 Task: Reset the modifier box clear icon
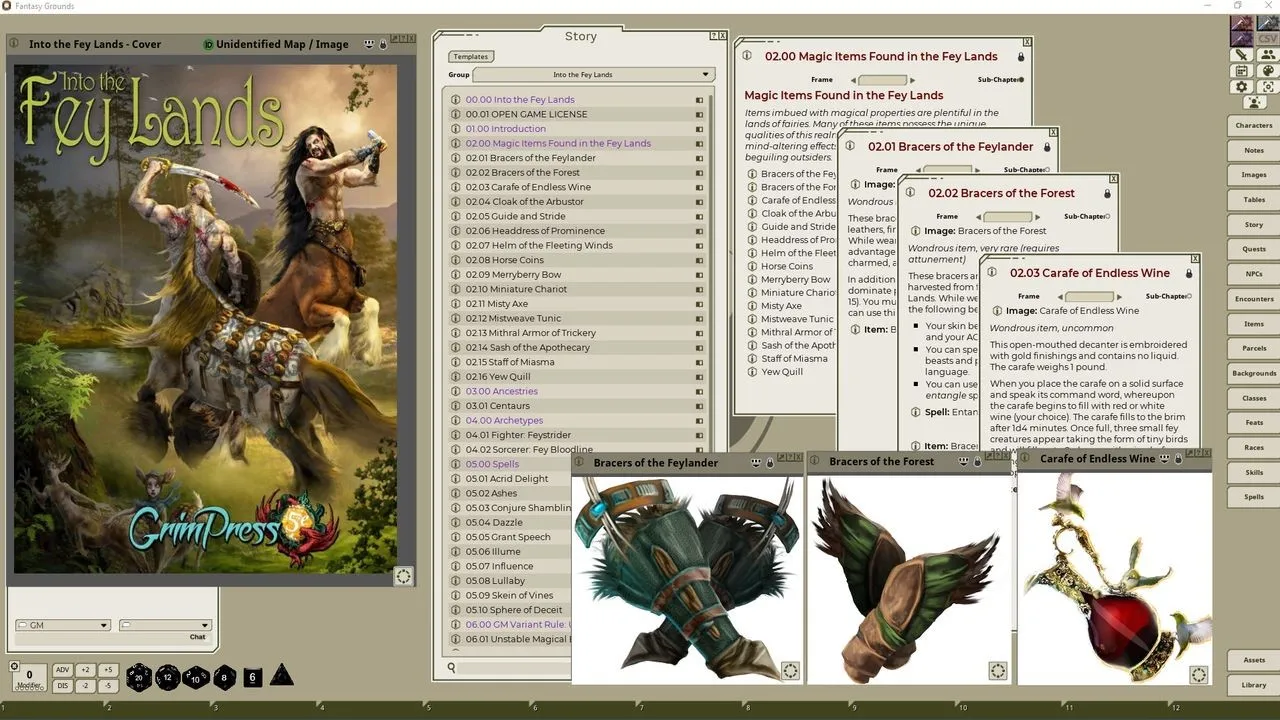coord(14,666)
